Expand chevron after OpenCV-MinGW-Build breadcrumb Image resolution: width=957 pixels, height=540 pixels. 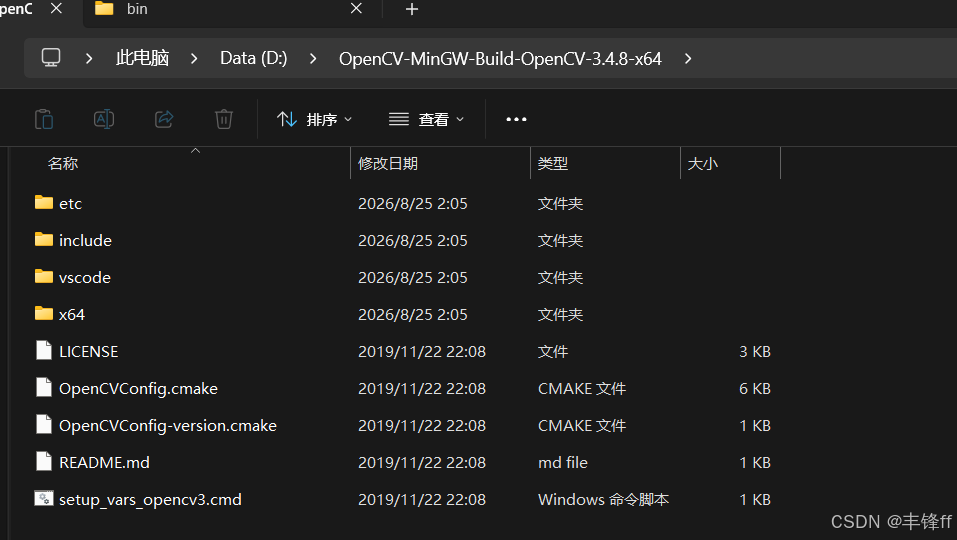[688, 59]
